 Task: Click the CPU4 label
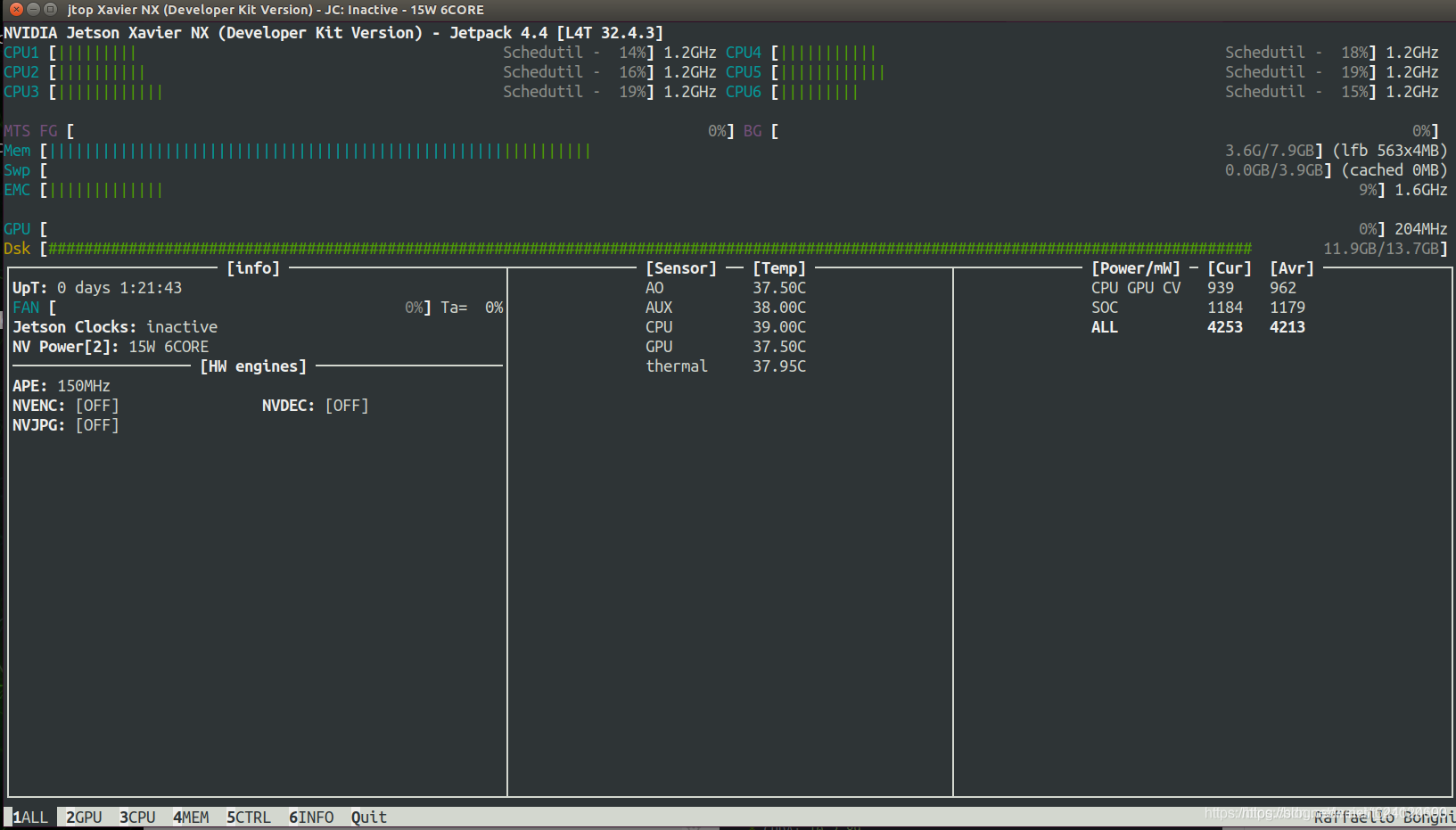pyautogui.click(x=744, y=53)
